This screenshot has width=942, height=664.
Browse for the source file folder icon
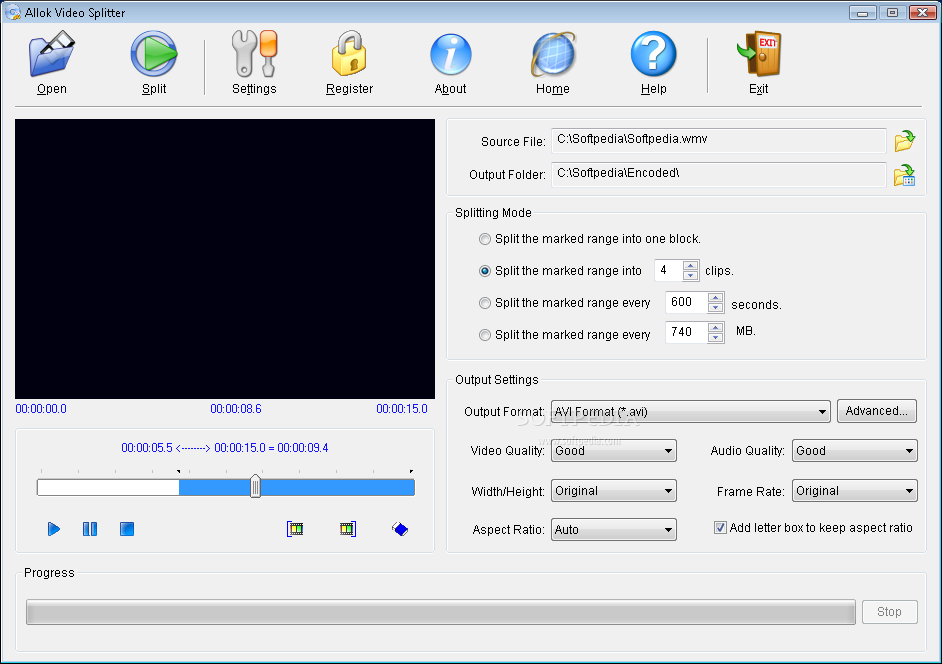click(x=904, y=141)
